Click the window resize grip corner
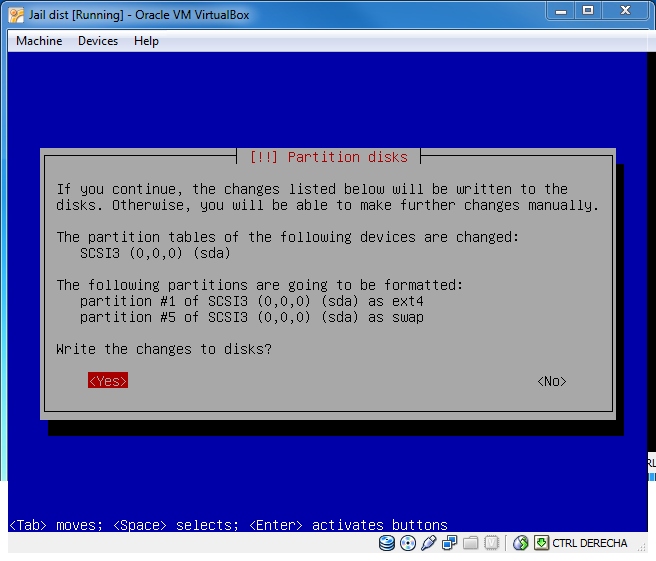This screenshot has width=656, height=561. pyautogui.click(x=642, y=547)
